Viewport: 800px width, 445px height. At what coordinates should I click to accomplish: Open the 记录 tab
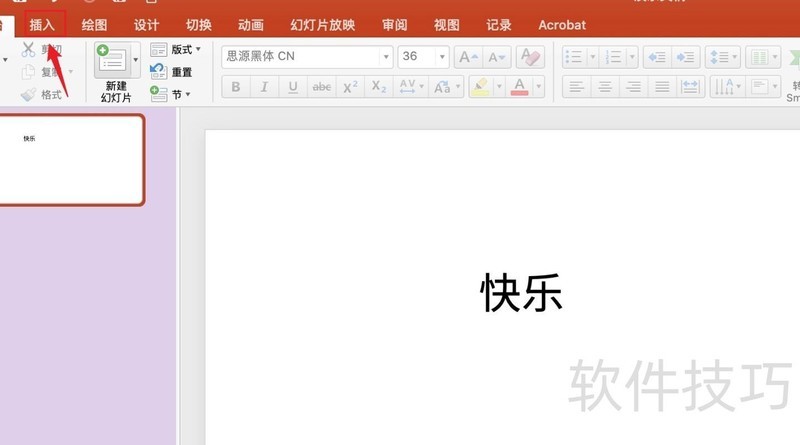click(x=498, y=24)
